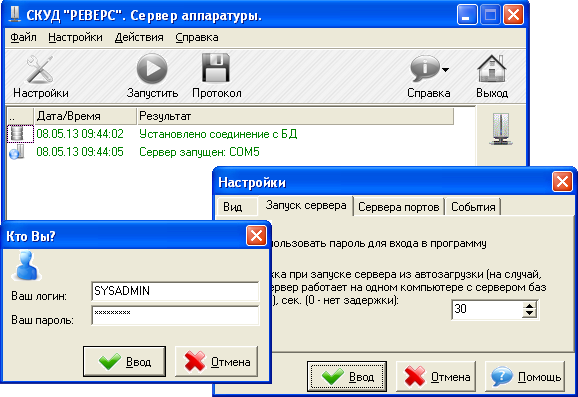Increase delay value with up arrow
578x397 pixels.
[x=530, y=306]
